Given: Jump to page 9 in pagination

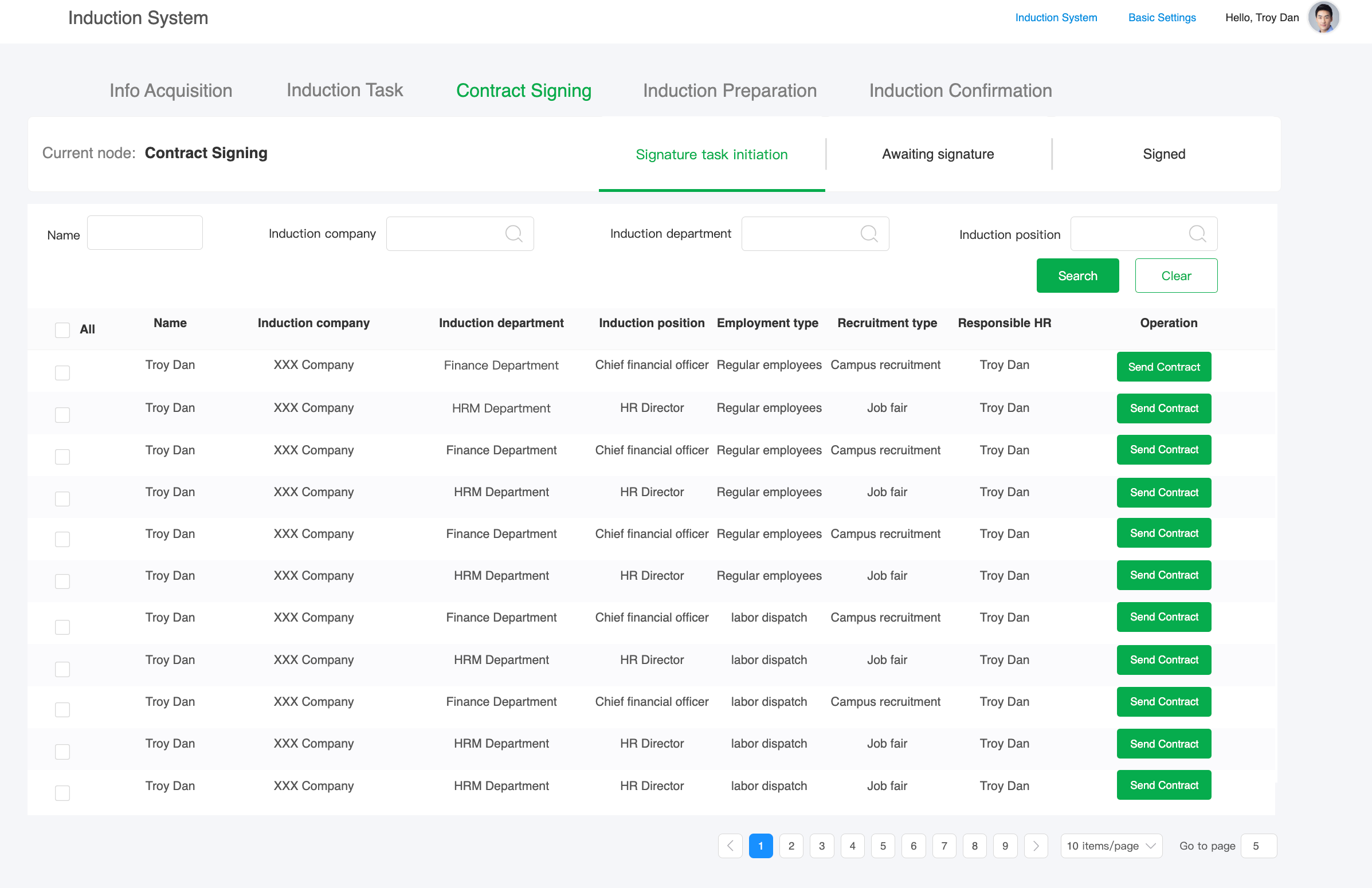Looking at the screenshot, I should pos(1005,846).
